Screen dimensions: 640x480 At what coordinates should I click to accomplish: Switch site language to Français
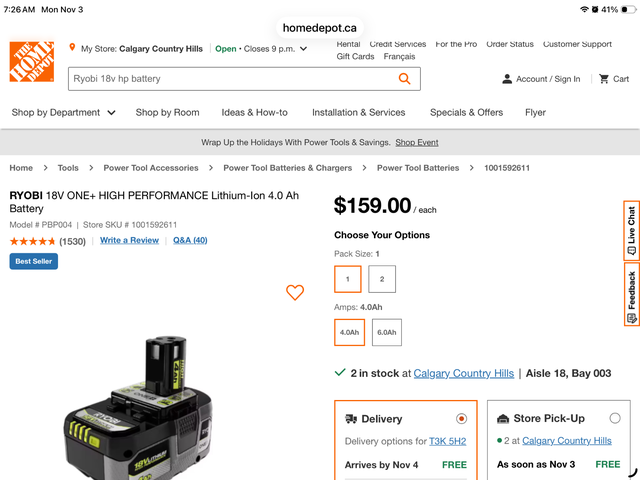point(399,57)
